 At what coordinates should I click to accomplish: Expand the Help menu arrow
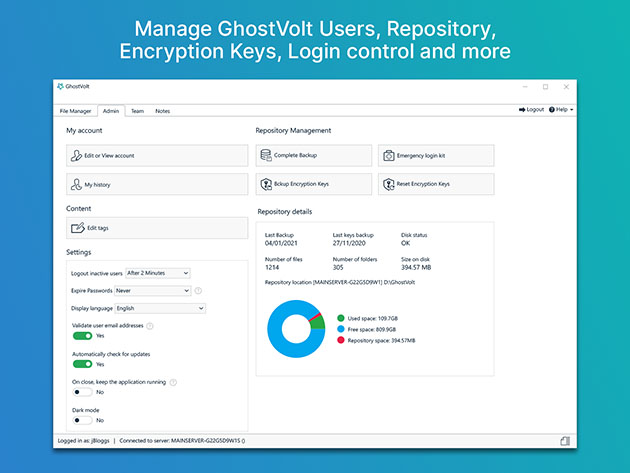click(571, 110)
